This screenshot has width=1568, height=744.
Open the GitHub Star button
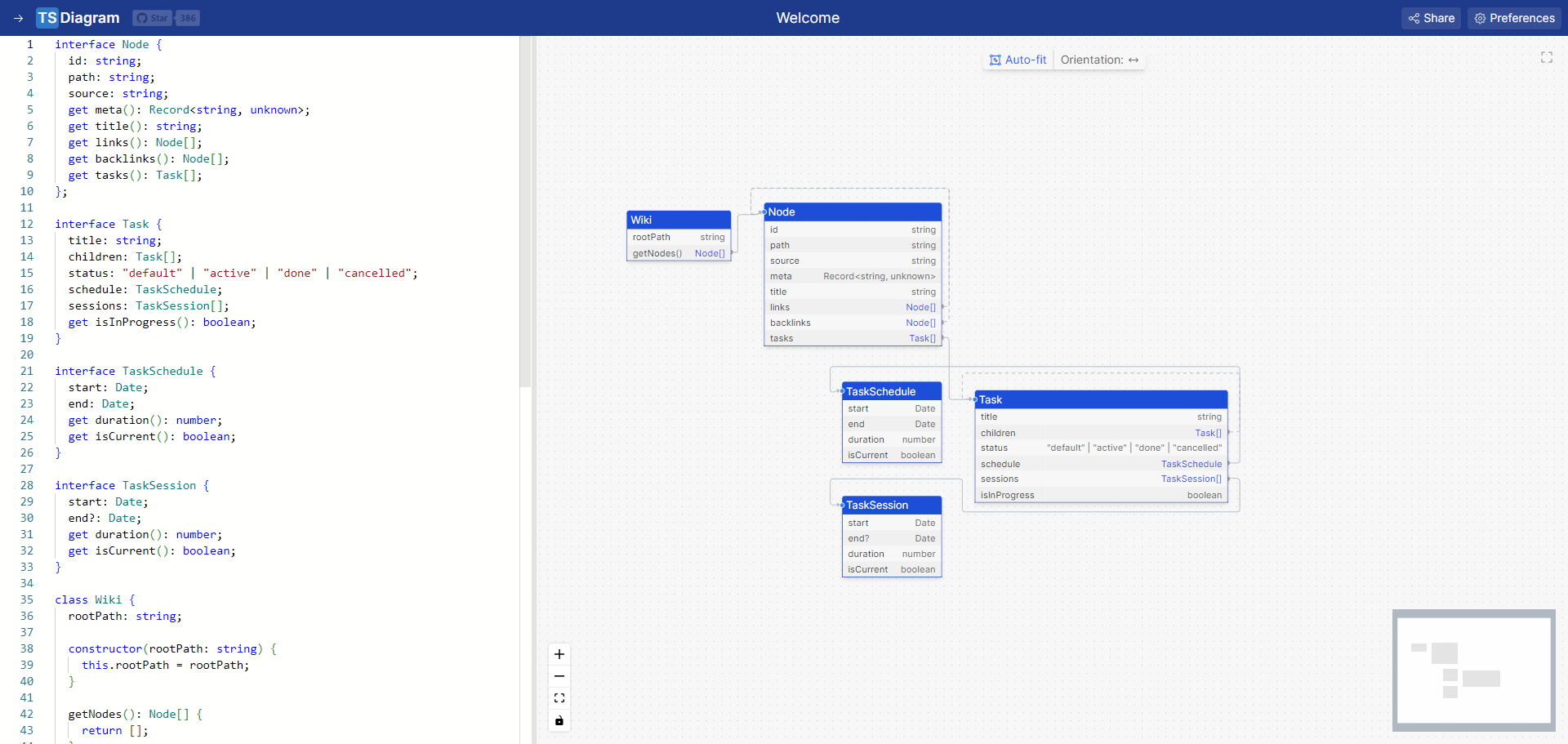tap(152, 18)
